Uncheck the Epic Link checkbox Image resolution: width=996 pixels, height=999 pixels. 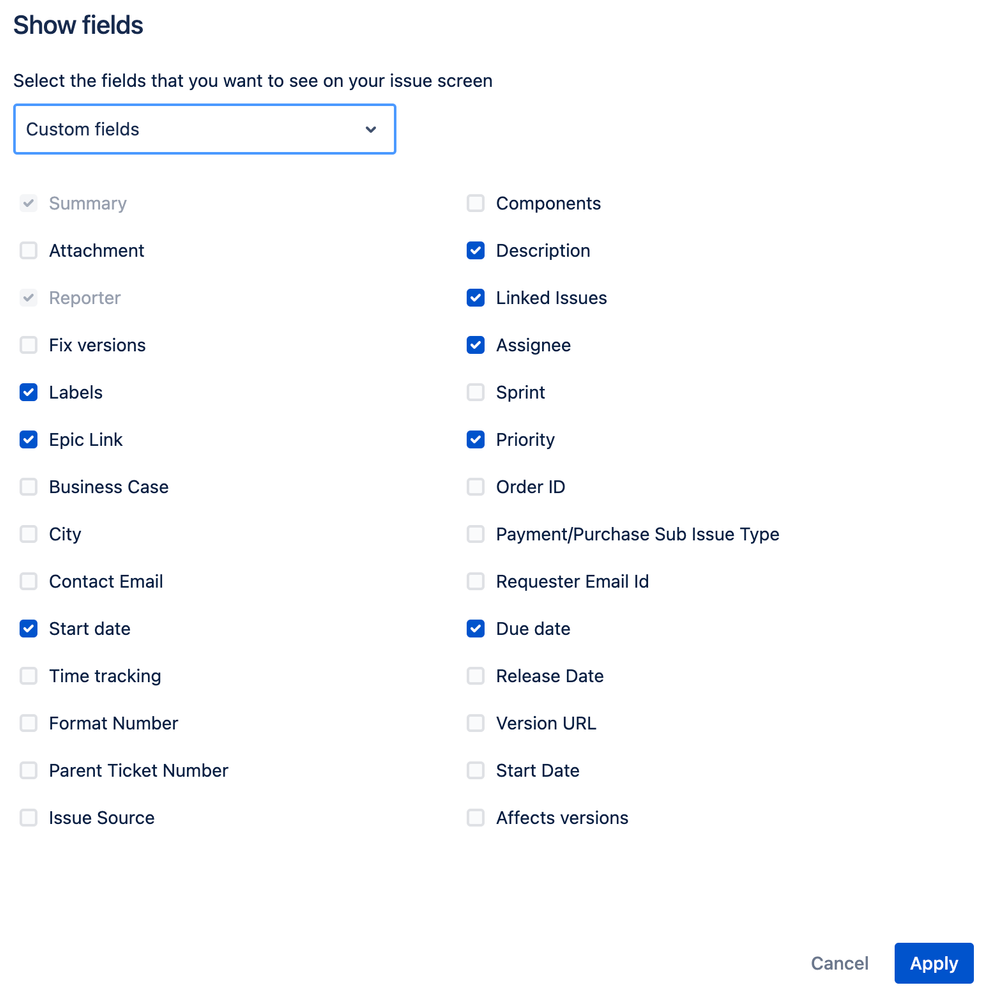(29, 440)
